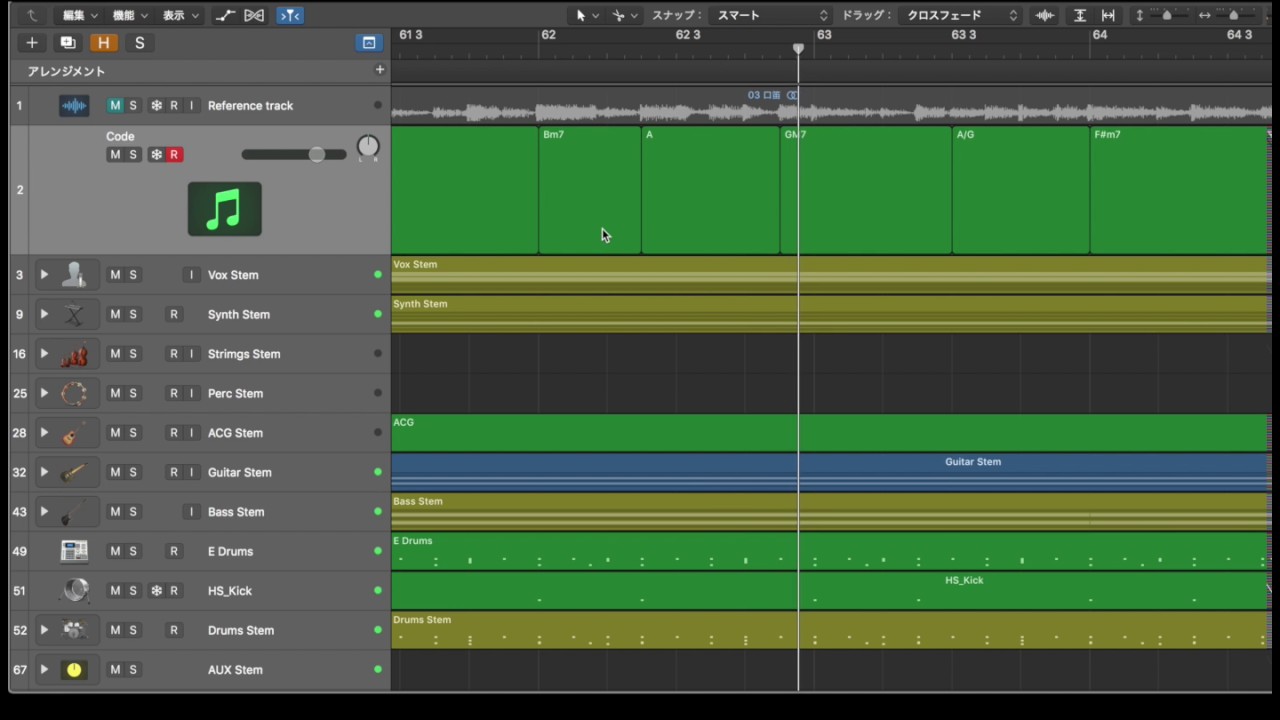The width and height of the screenshot is (1280, 720).
Task: Expand the Drums Stem track stack
Action: (x=44, y=630)
